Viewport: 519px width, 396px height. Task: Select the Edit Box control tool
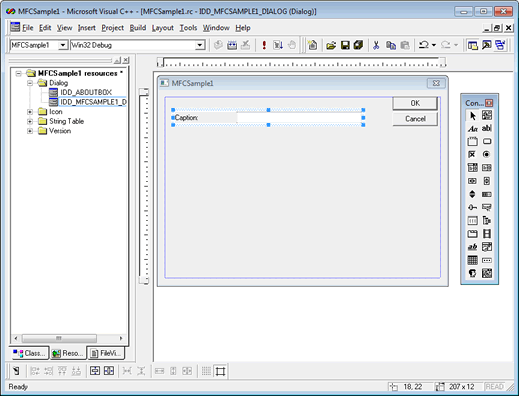tap(487, 128)
